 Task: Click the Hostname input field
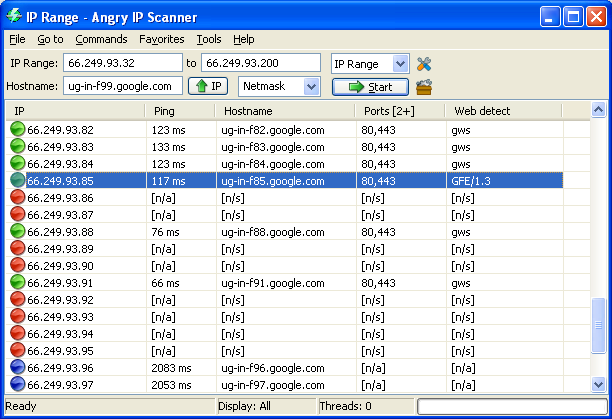(123, 86)
